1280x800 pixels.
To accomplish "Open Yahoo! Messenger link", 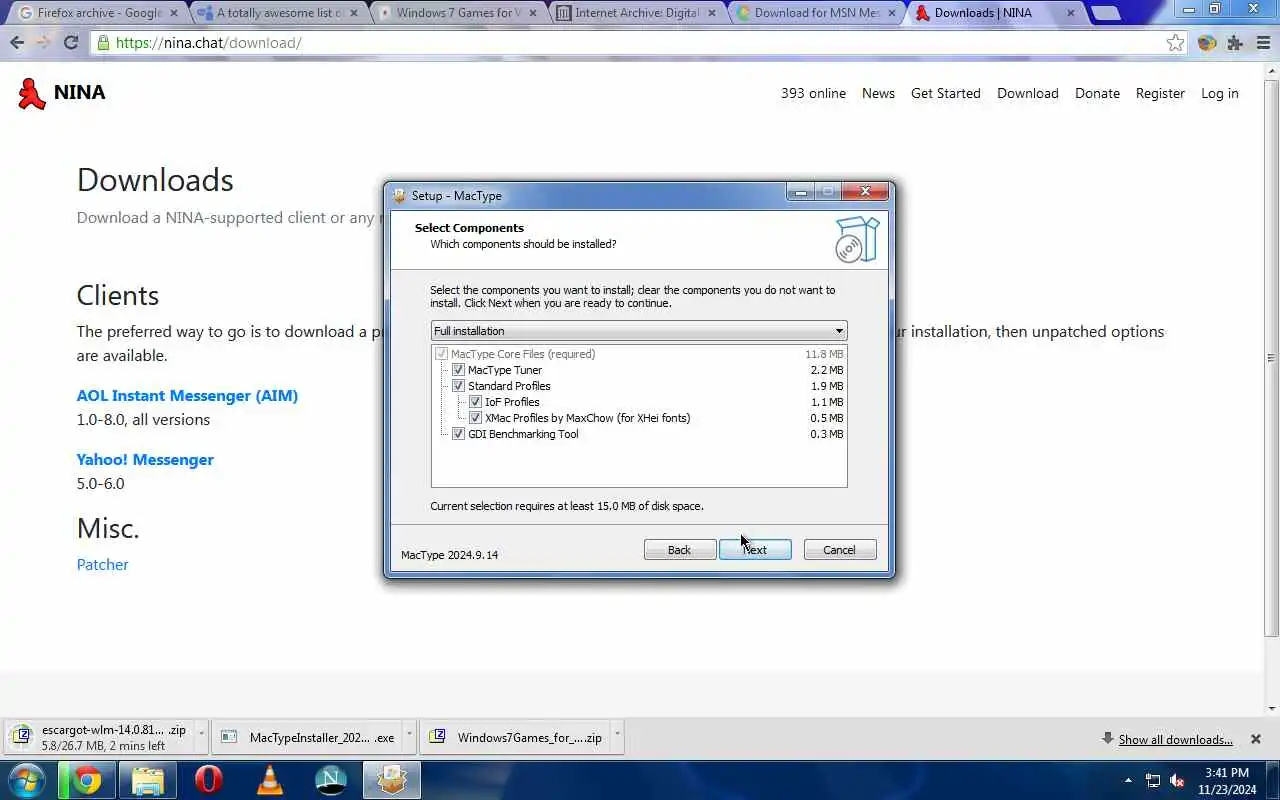I will pos(145,460).
